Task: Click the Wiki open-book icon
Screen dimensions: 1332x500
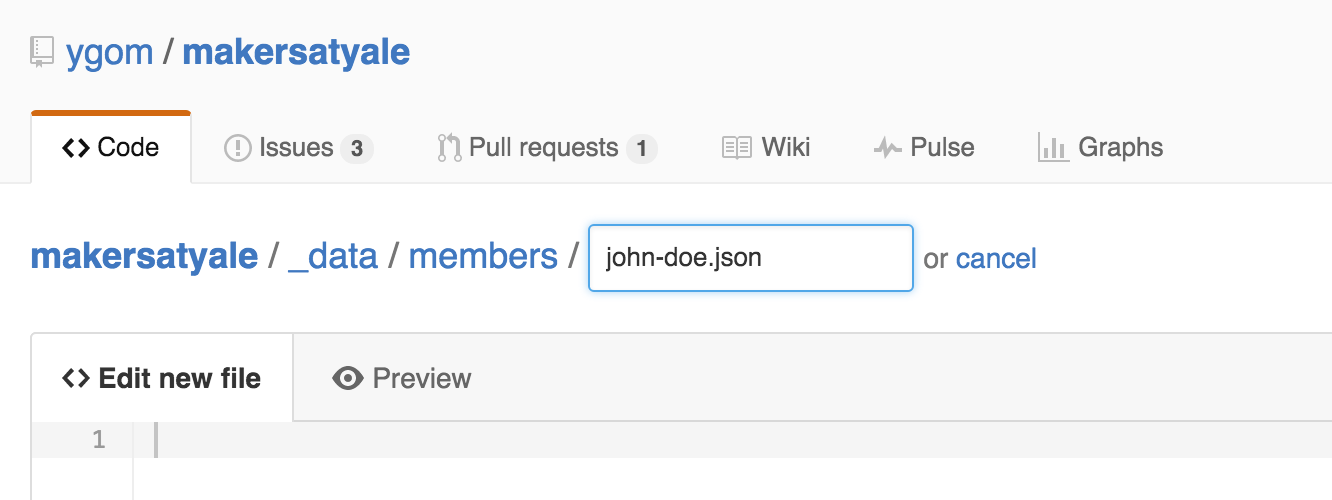Action: (x=736, y=149)
